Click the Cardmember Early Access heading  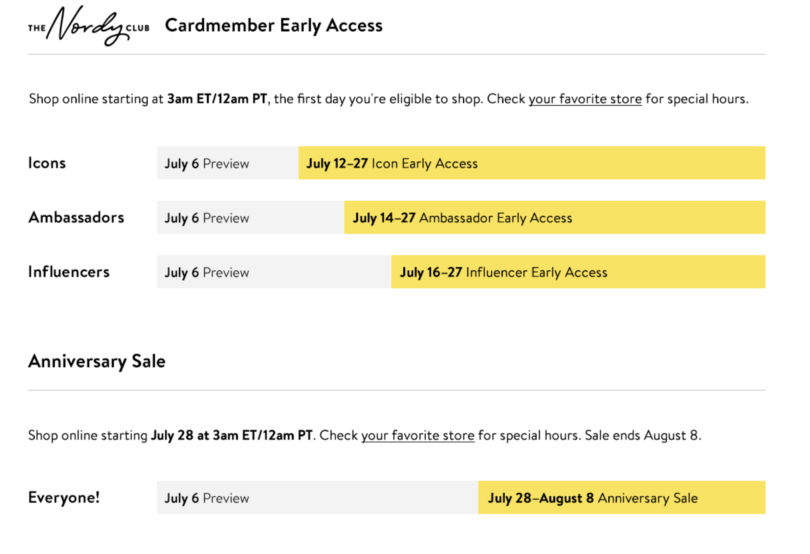tap(274, 25)
